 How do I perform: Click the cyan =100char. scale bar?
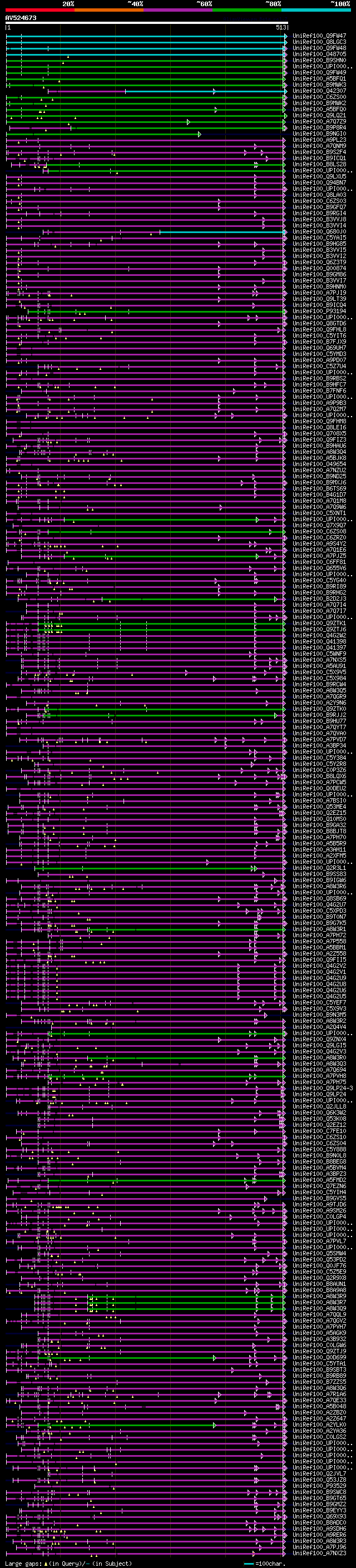[248, 1564]
